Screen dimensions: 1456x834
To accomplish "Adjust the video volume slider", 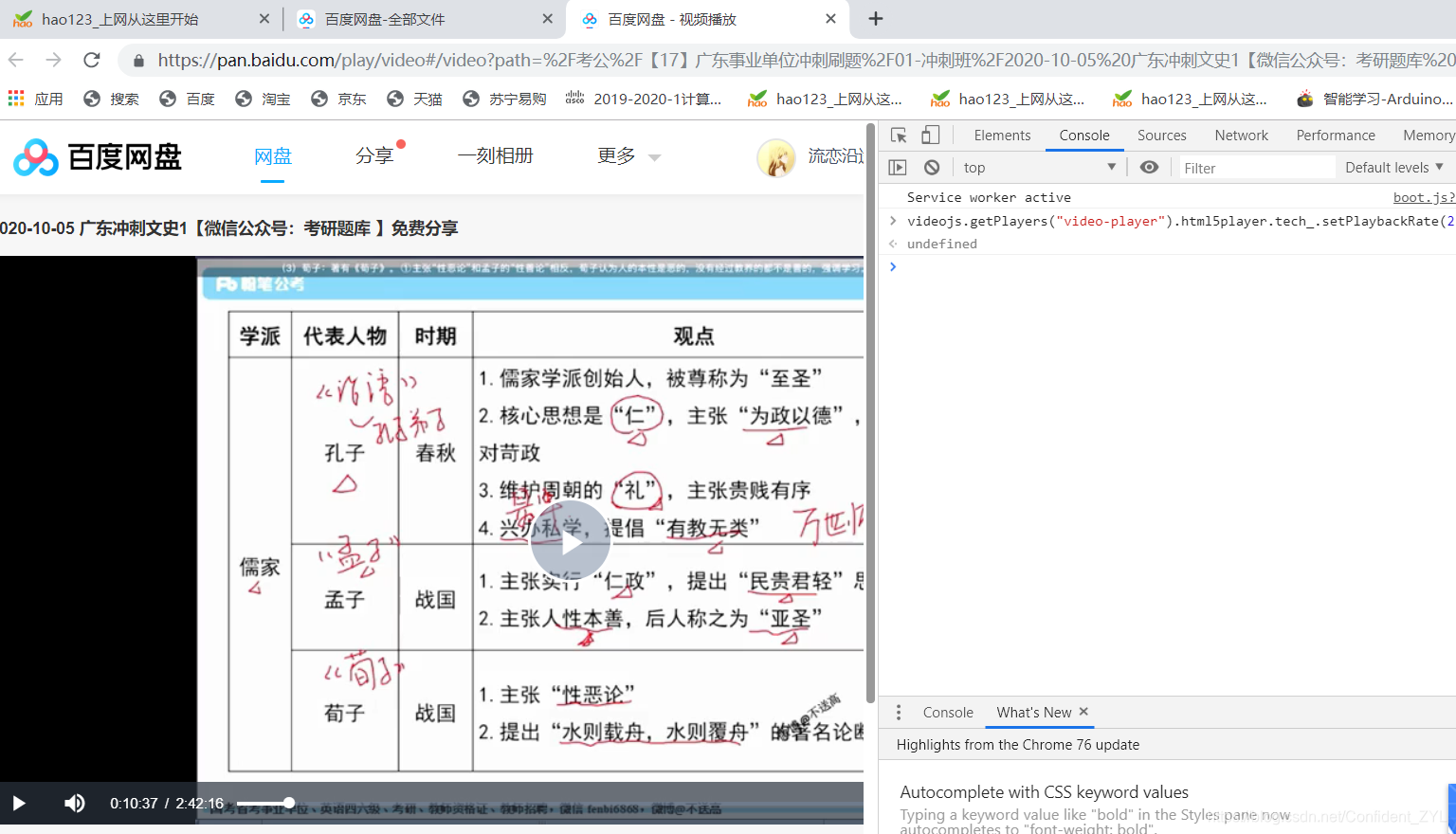I will (x=265, y=804).
